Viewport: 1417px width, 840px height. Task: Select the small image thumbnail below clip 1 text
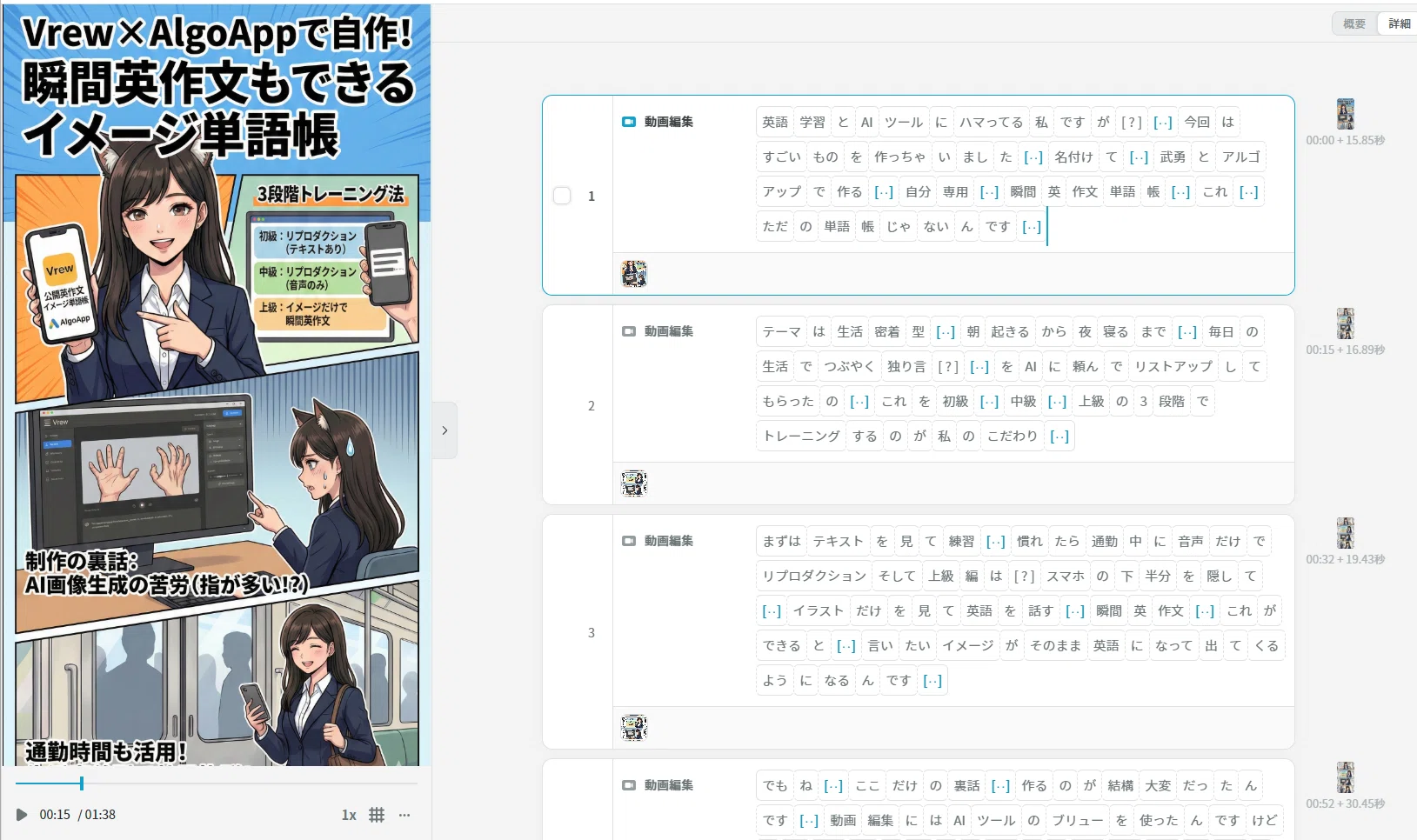tap(634, 274)
